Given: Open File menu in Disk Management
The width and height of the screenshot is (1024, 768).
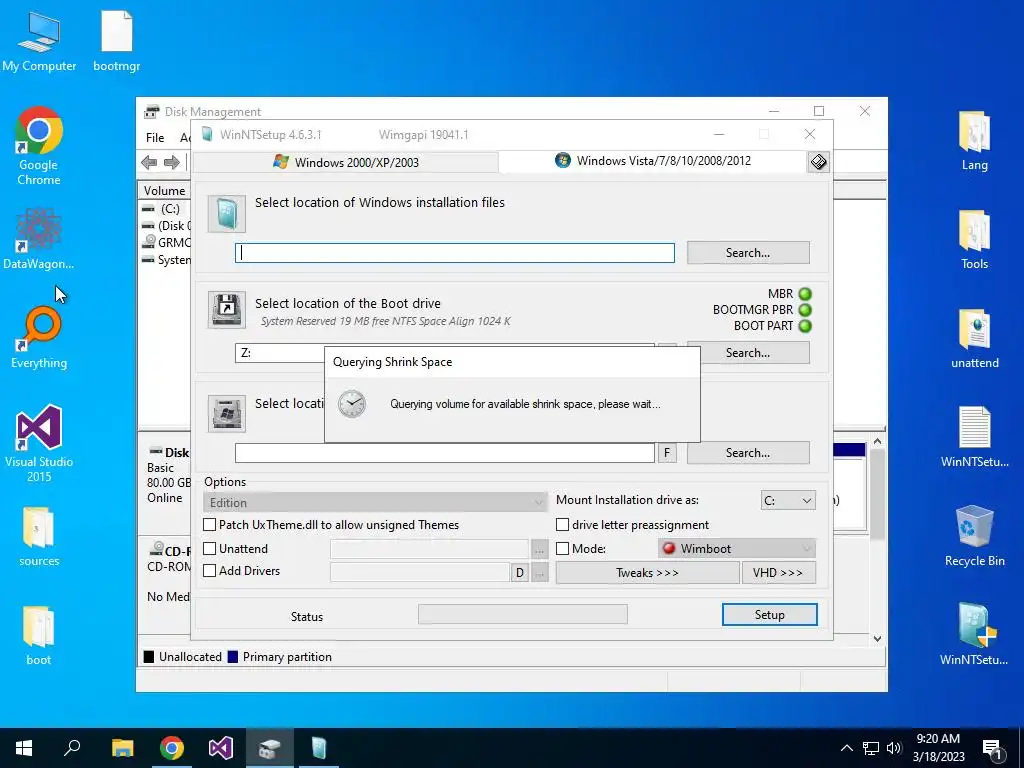Looking at the screenshot, I should (x=155, y=138).
